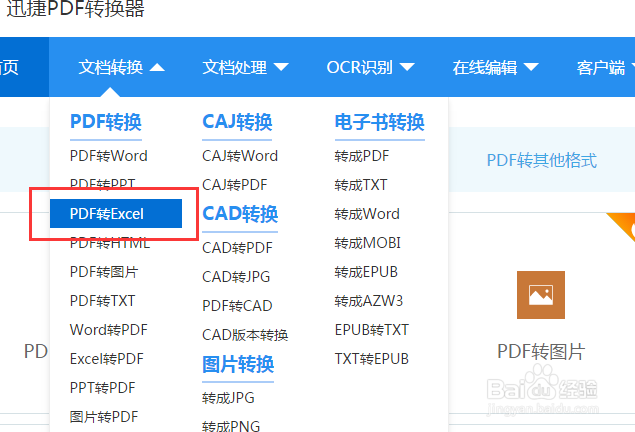Select PDF转HTML menu entry
This screenshot has height=432, width=635.
pyautogui.click(x=110, y=243)
